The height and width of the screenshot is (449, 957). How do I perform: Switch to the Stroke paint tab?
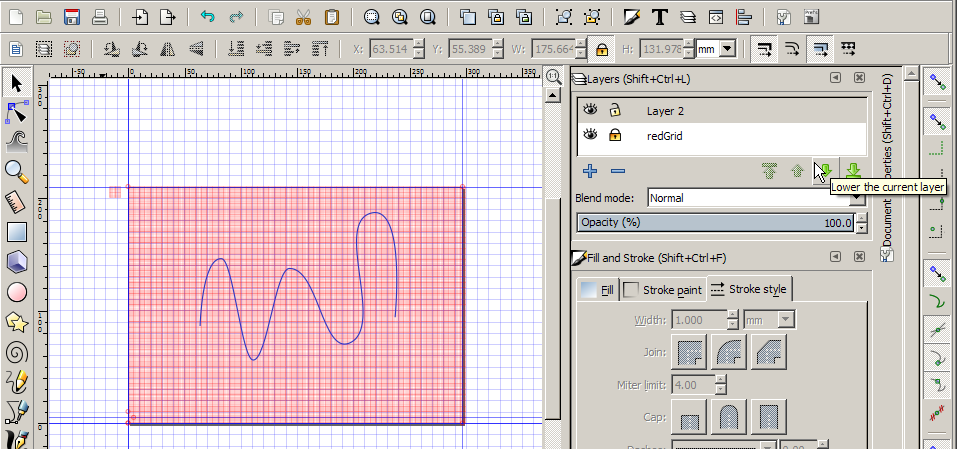[663, 290]
